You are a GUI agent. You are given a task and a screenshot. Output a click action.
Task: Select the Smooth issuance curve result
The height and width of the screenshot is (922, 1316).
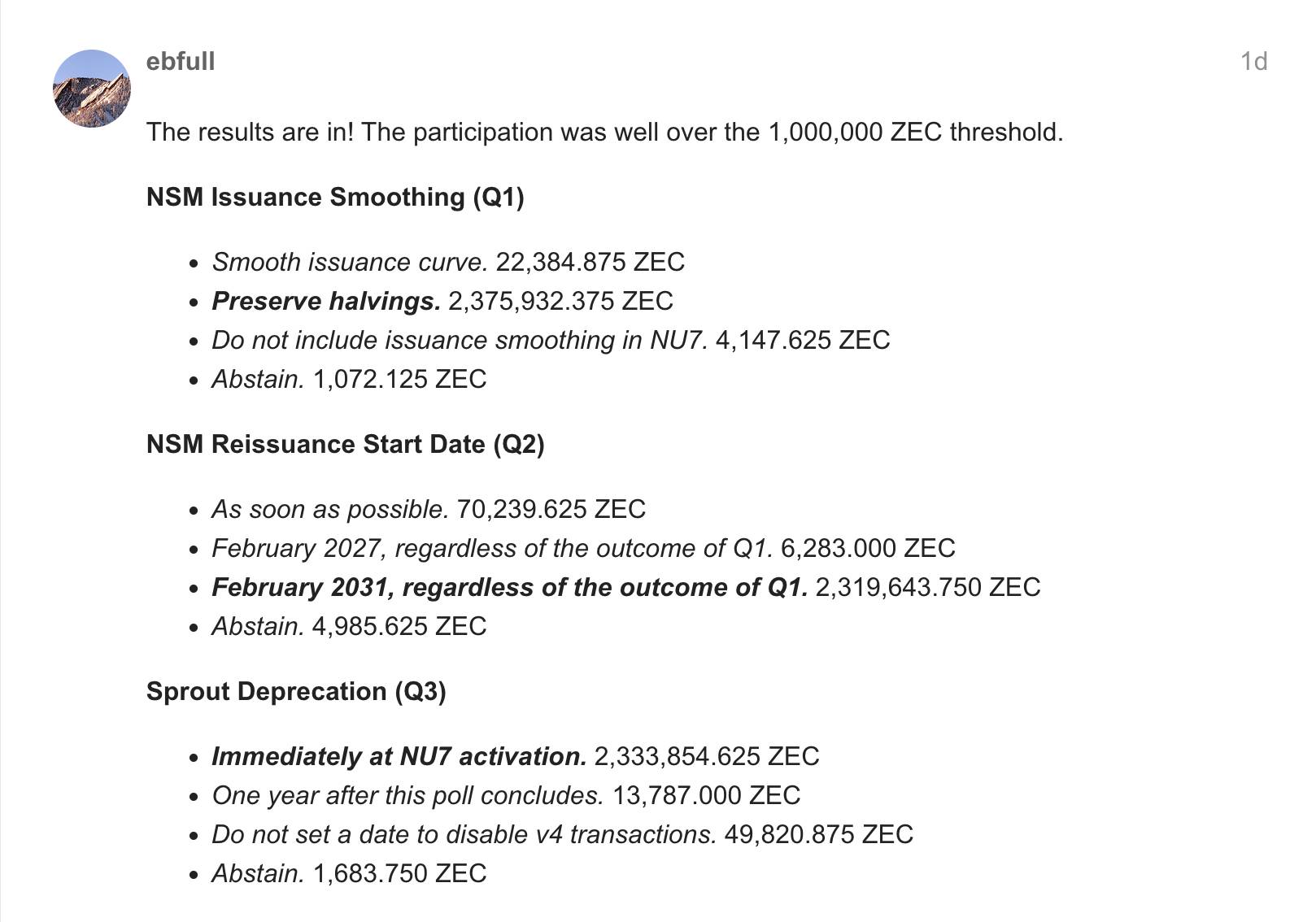click(x=448, y=263)
